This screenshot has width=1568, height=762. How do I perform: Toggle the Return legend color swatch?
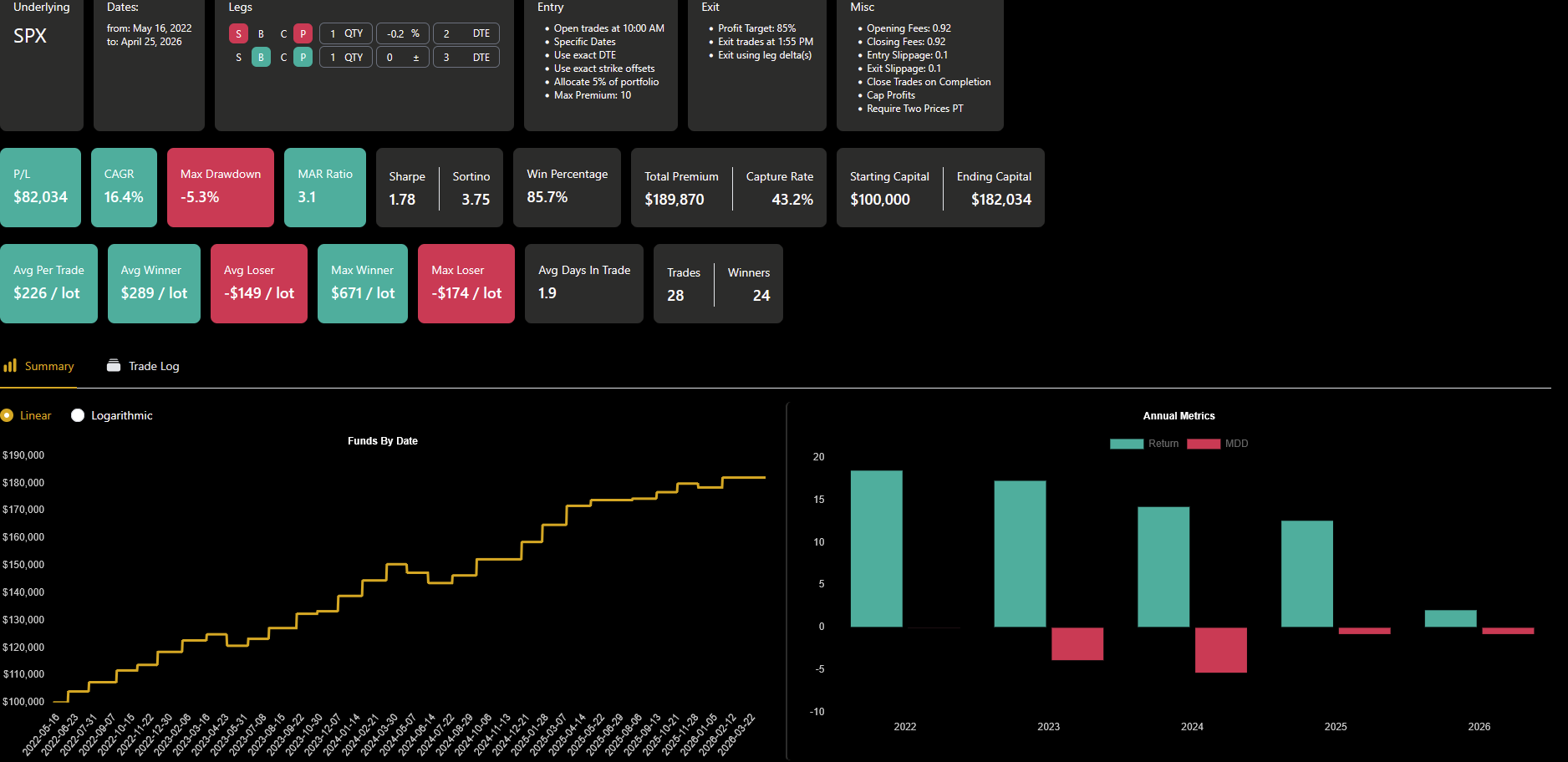point(1127,444)
